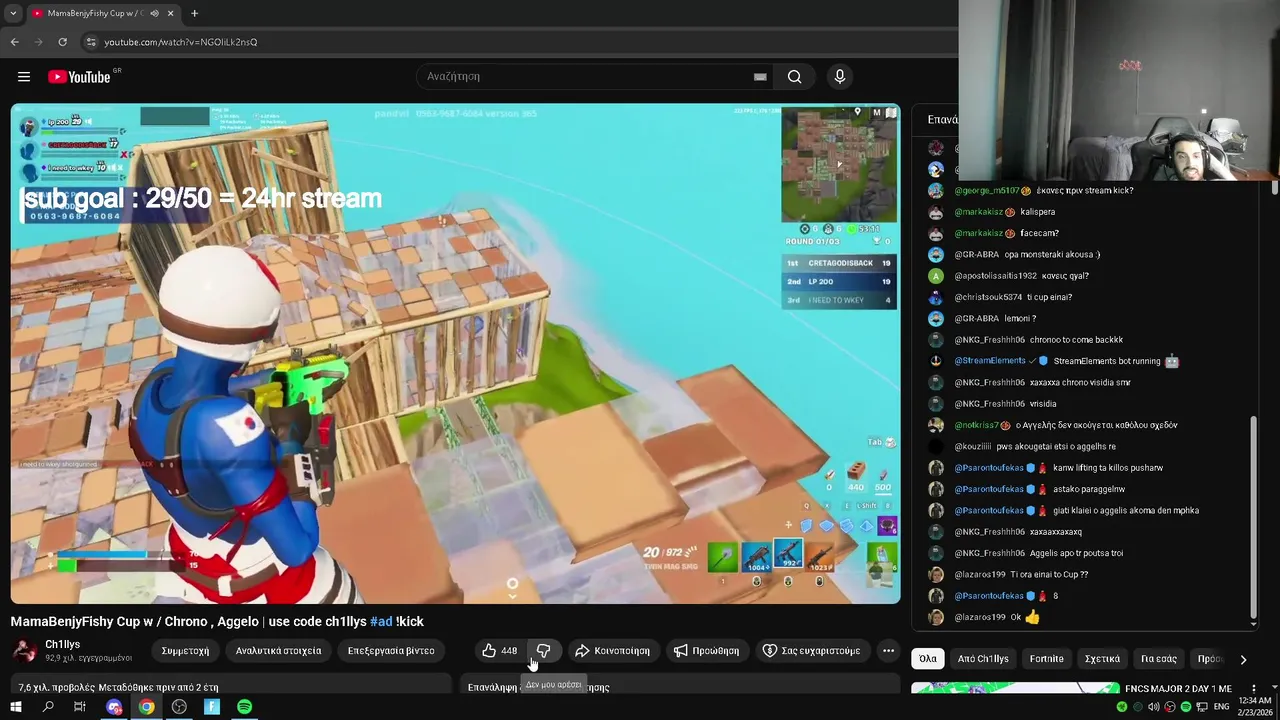Click the "Συμμετοχή" join button
Image resolution: width=1280 pixels, height=720 pixels.
(185, 651)
